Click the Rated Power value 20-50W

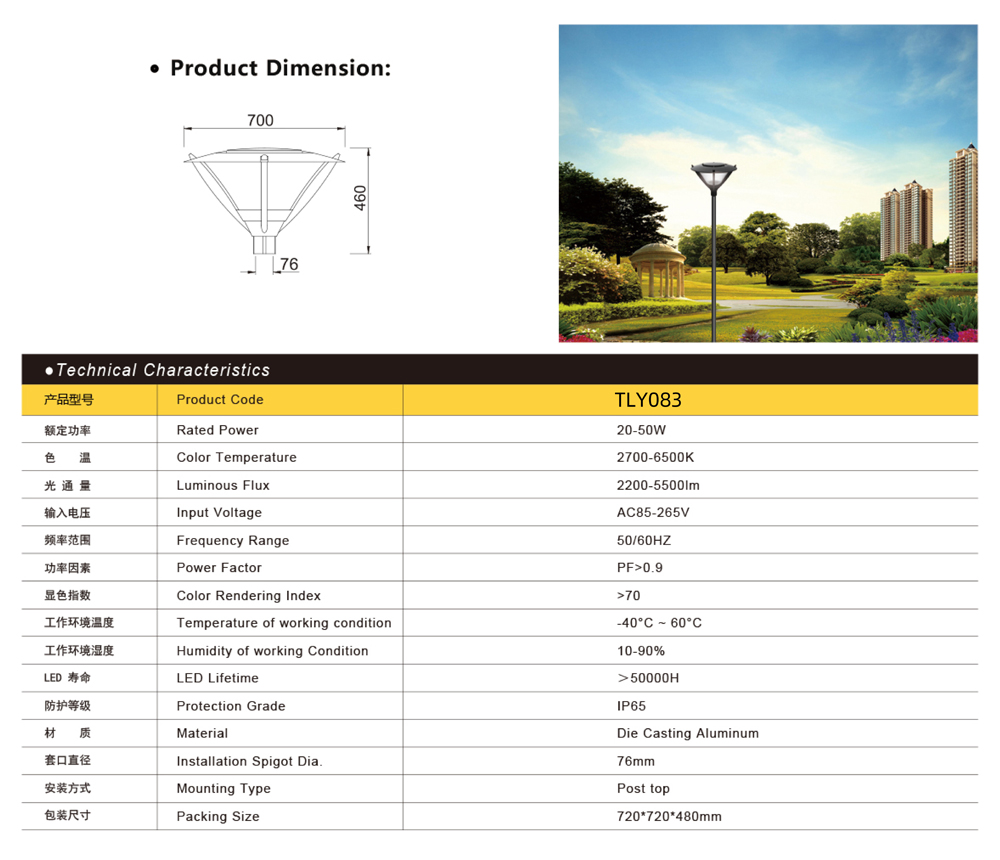(x=641, y=430)
